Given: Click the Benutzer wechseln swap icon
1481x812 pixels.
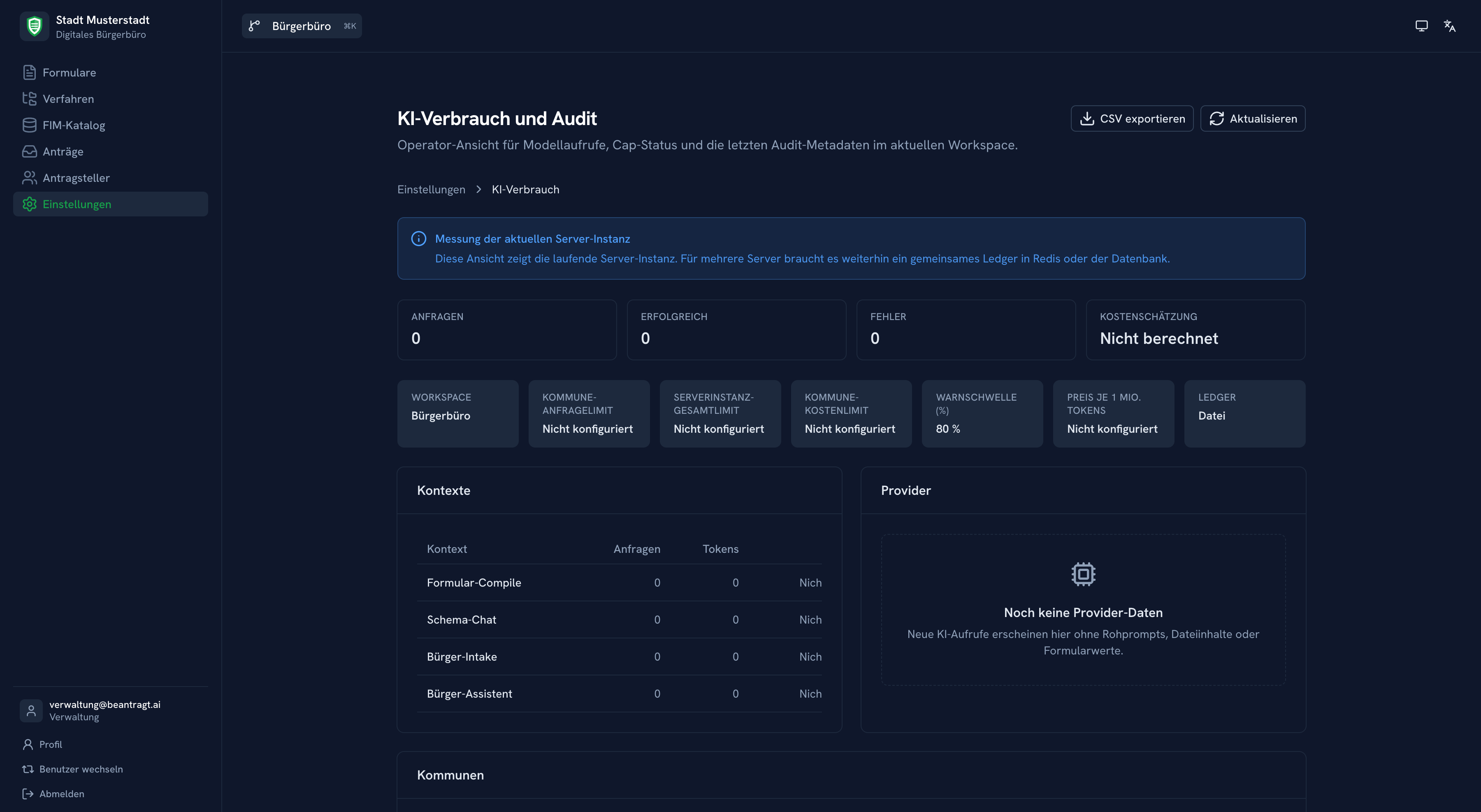Looking at the screenshot, I should click(x=28, y=769).
